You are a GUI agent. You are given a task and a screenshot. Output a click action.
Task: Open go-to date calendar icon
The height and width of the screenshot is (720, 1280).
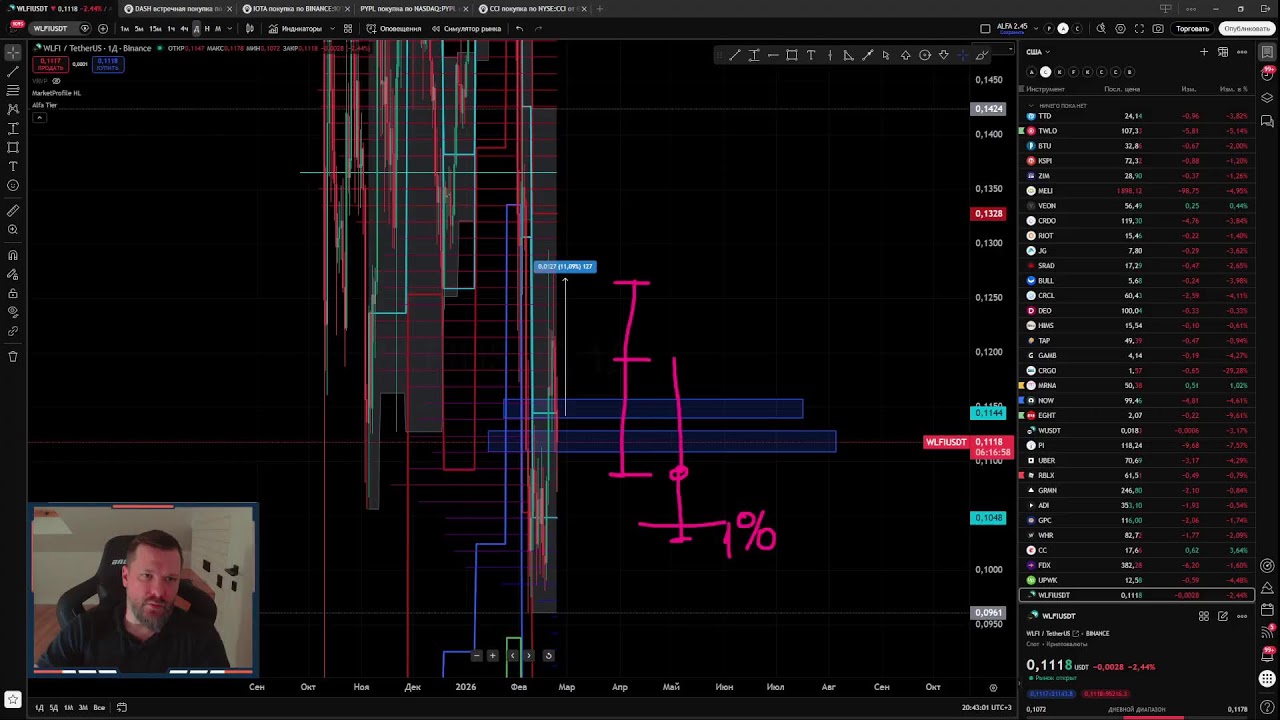122,707
